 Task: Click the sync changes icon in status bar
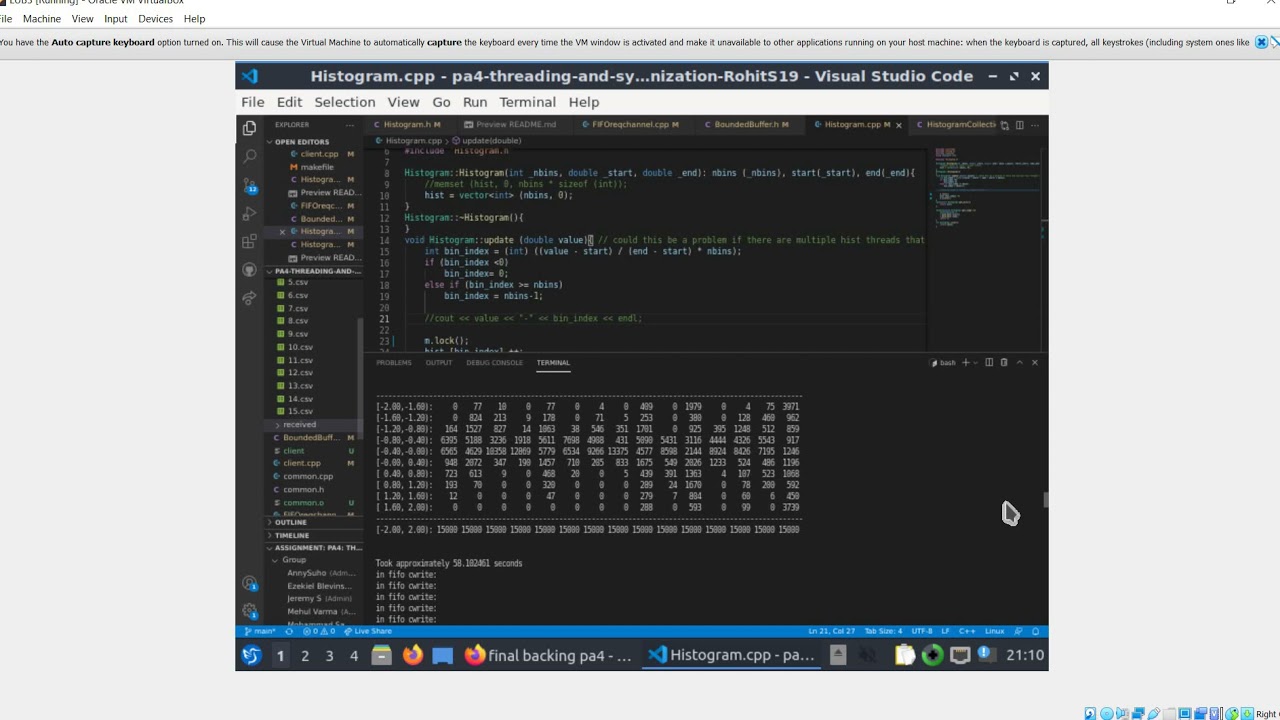tap(290, 631)
